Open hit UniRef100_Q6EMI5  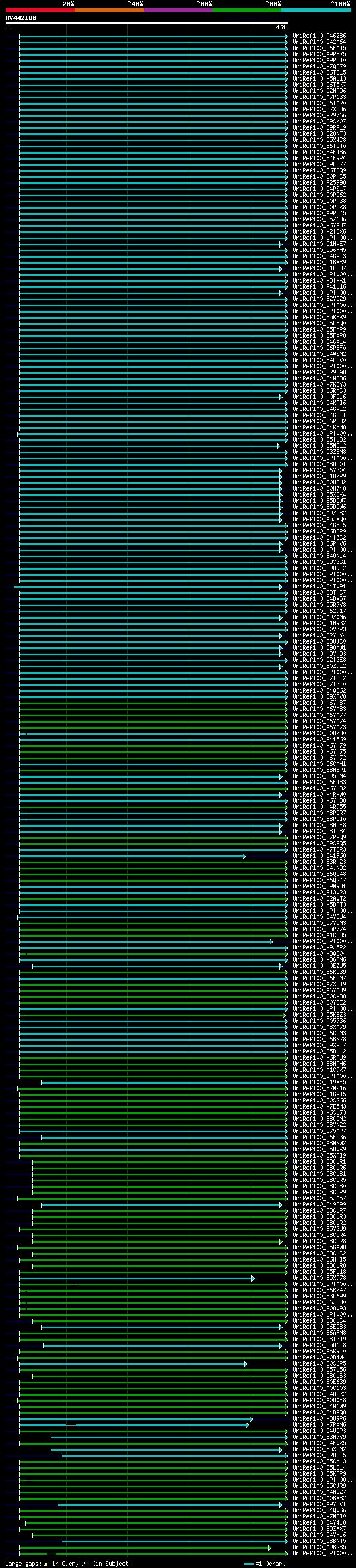pos(319,48)
